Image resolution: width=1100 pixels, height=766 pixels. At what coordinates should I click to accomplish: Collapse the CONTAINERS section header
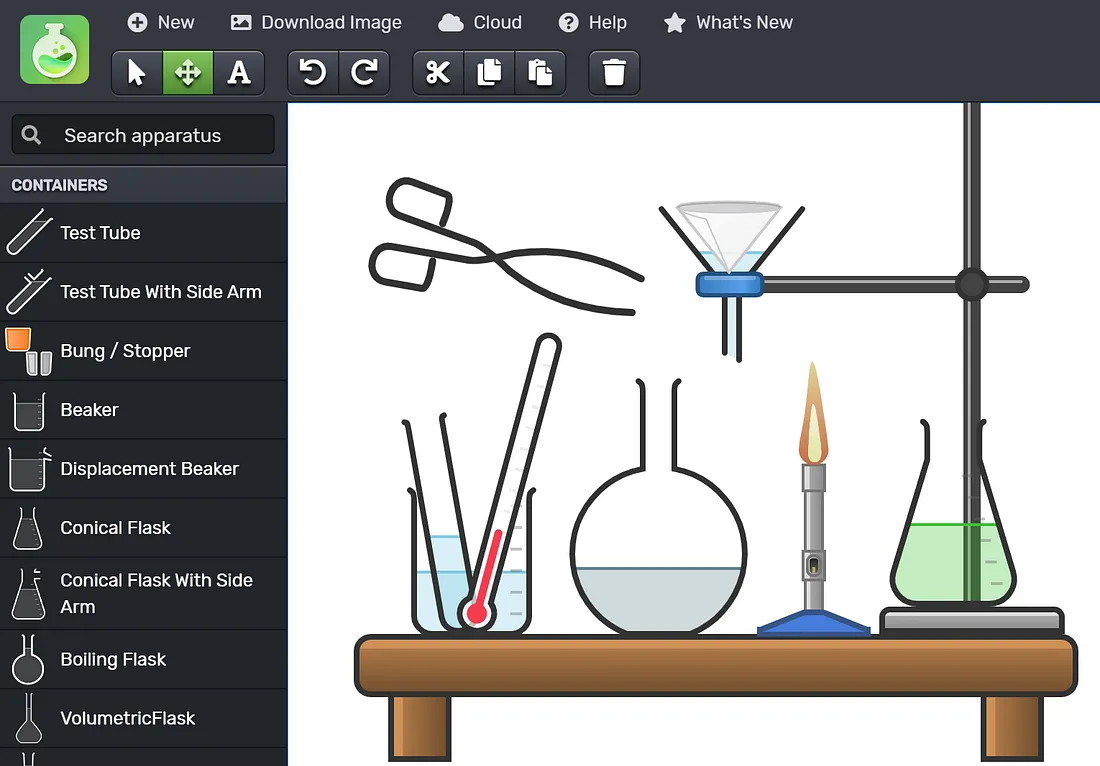tap(143, 185)
